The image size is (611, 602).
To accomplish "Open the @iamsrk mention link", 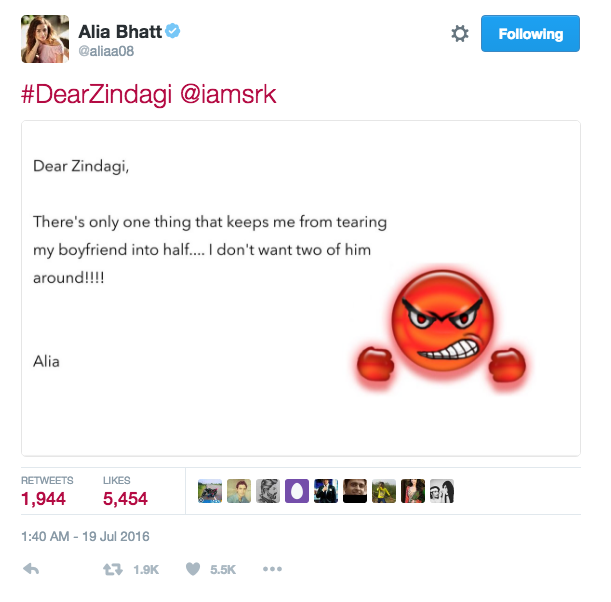I will click(228, 95).
